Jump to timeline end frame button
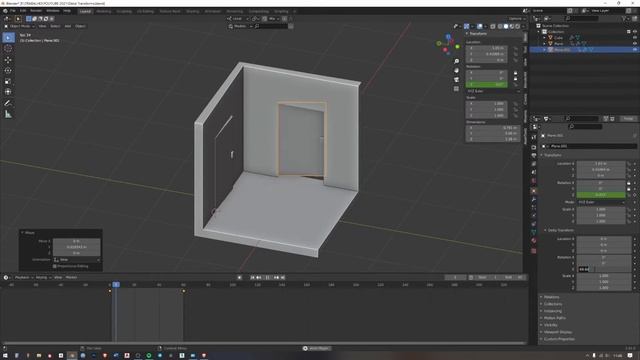This screenshot has width=640, height=360. click(283, 278)
